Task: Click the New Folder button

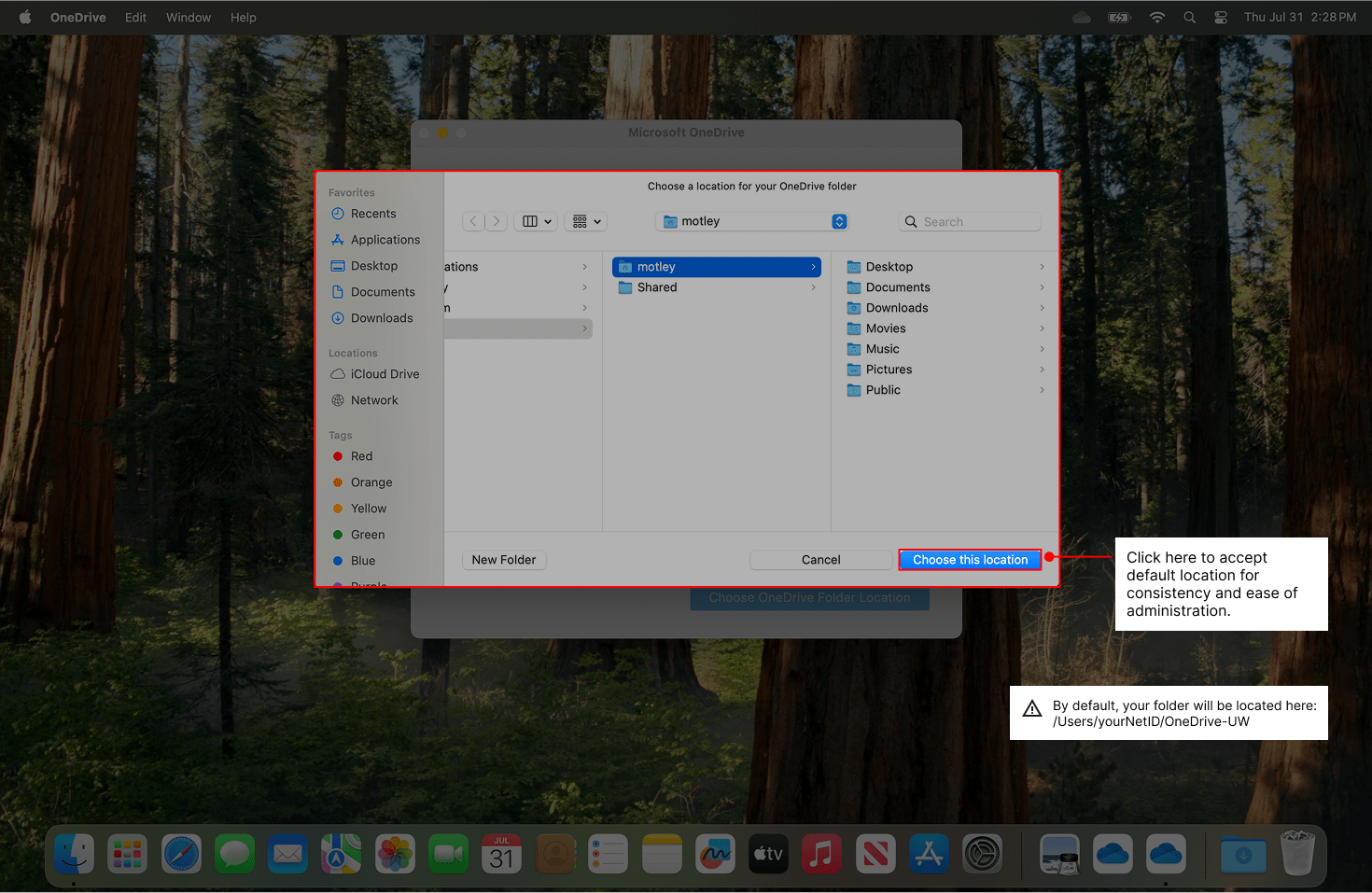Action: click(504, 560)
